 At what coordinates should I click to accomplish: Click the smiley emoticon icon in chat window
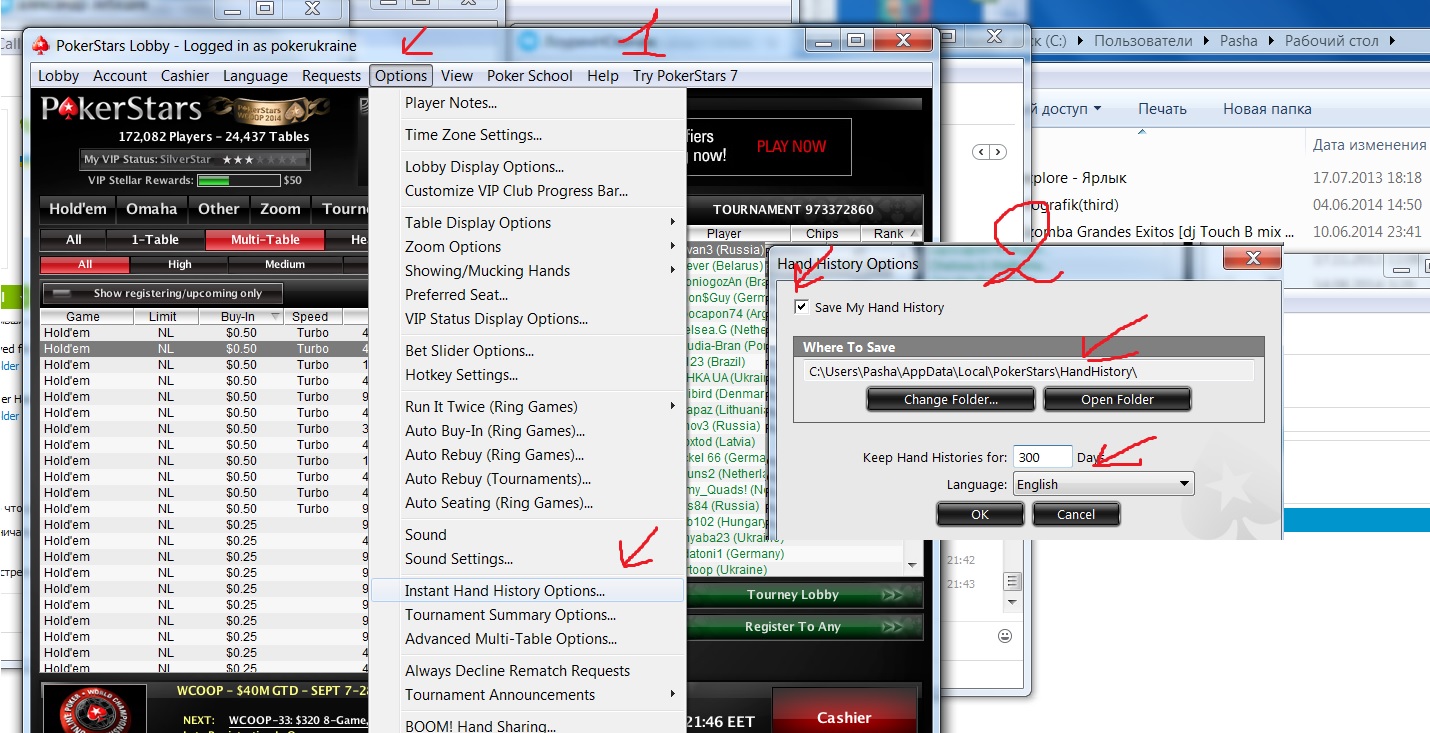(x=1005, y=636)
